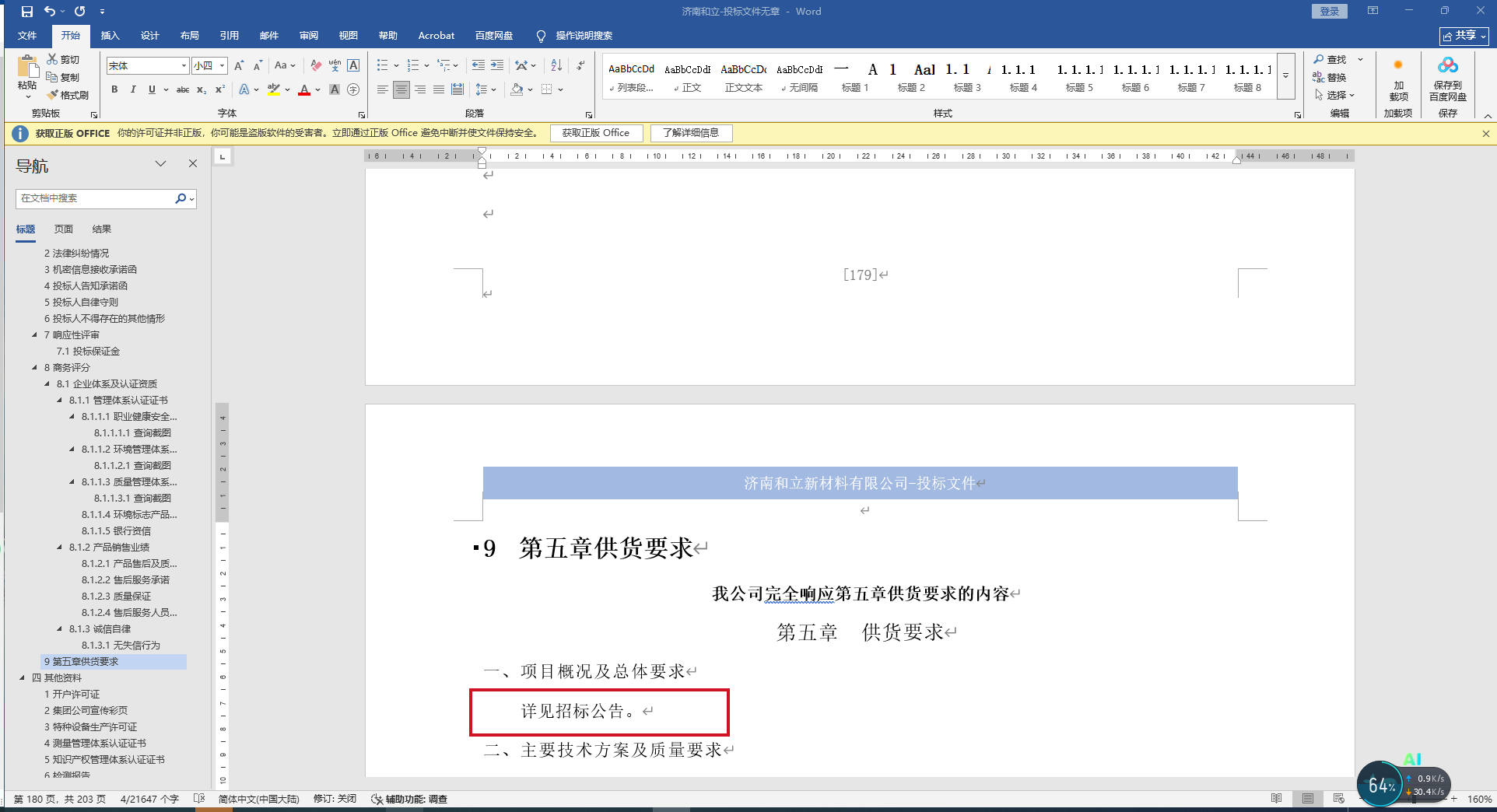Open the 审阅 ribbon tab
Screen dimensions: 1497x812
[x=308, y=36]
